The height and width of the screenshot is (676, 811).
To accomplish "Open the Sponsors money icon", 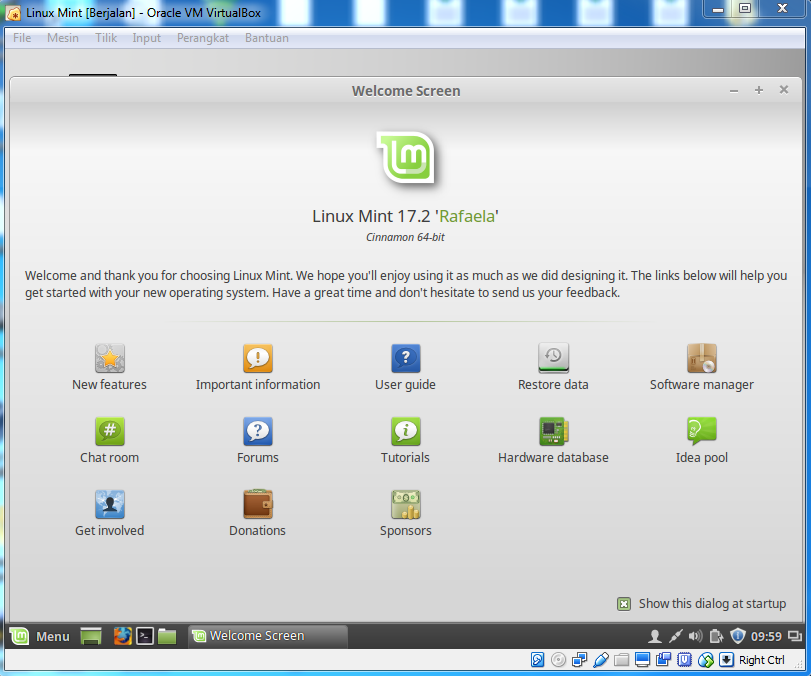I will (x=406, y=504).
